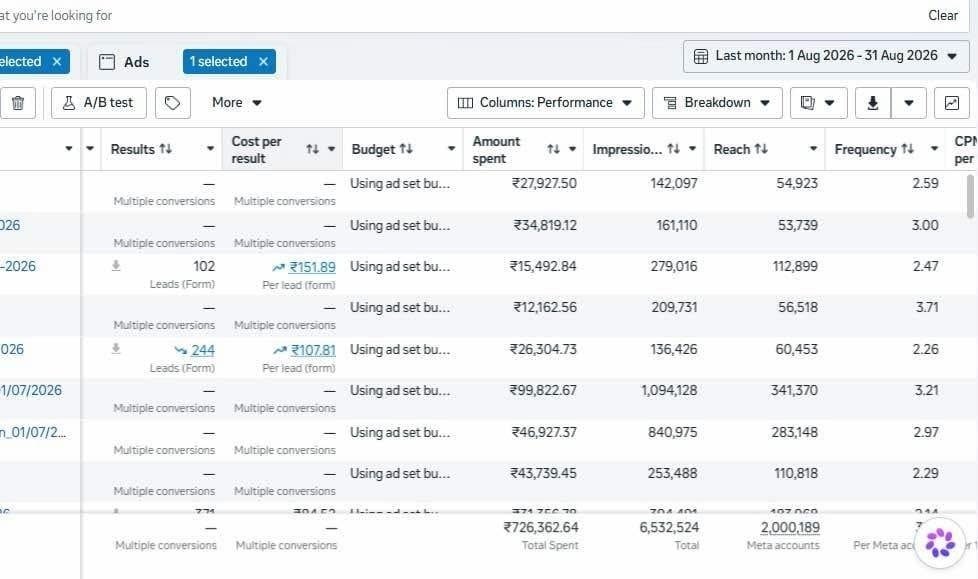Open the Cost per result column options arrow

point(331,148)
